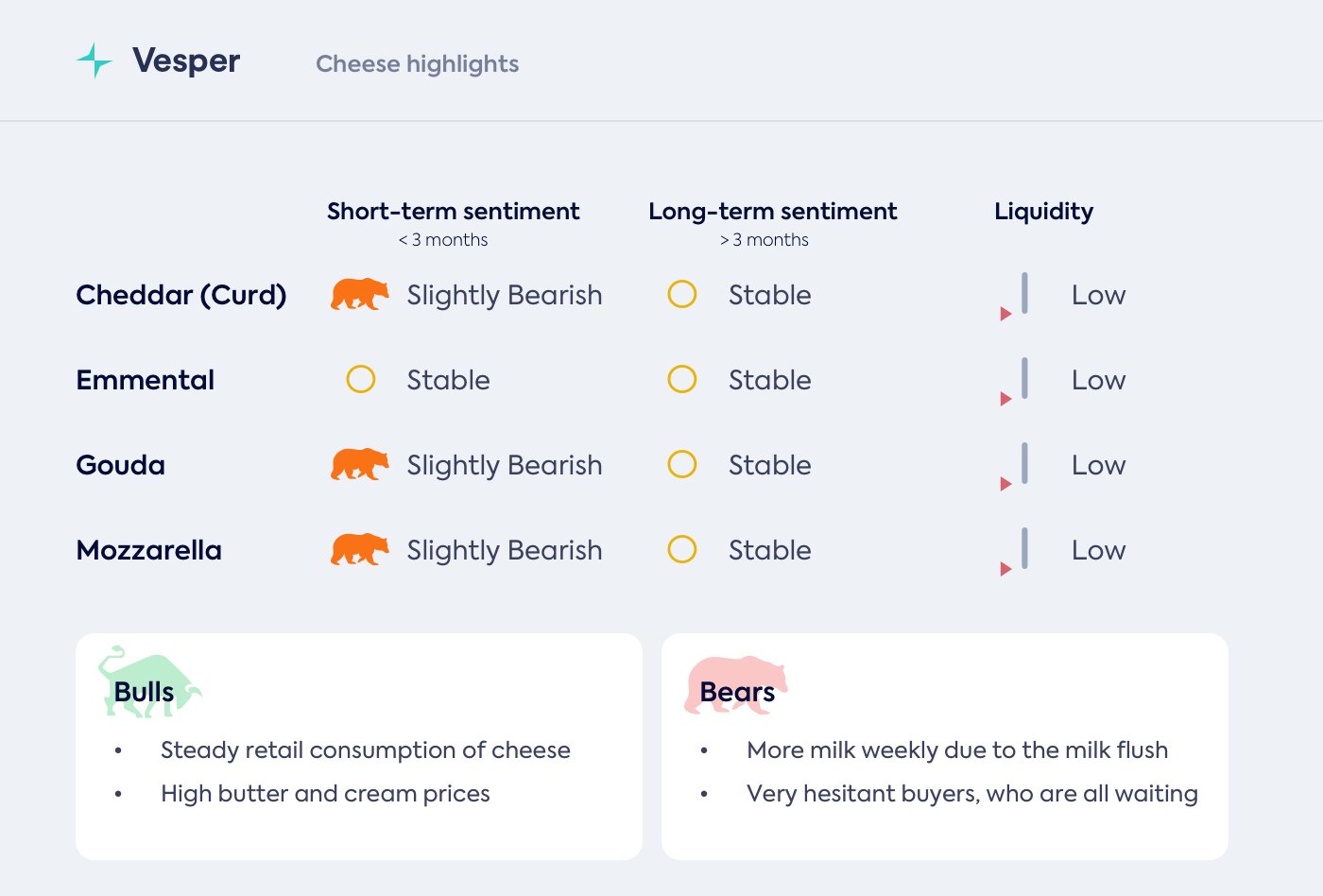This screenshot has width=1323, height=896.
Task: Click the Cheddar short-term orange bear icon
Action: pyautogui.click(x=359, y=295)
